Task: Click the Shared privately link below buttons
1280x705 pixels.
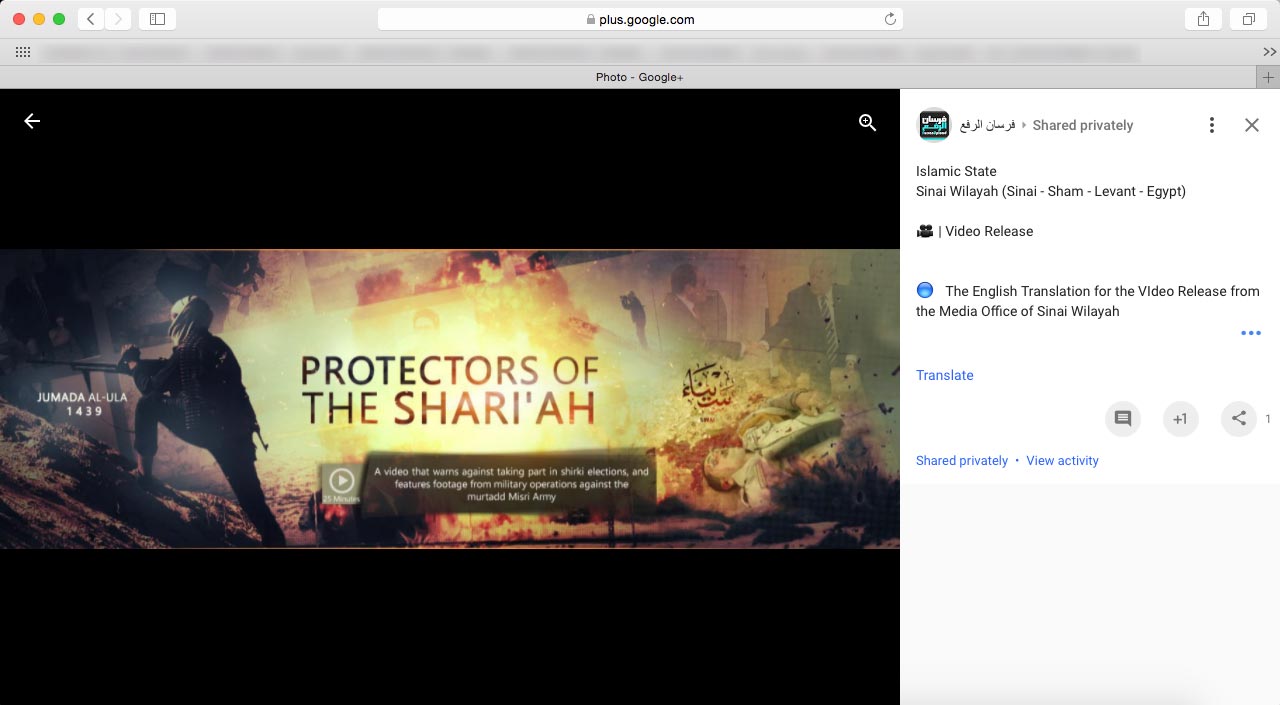Action: pyautogui.click(x=961, y=461)
